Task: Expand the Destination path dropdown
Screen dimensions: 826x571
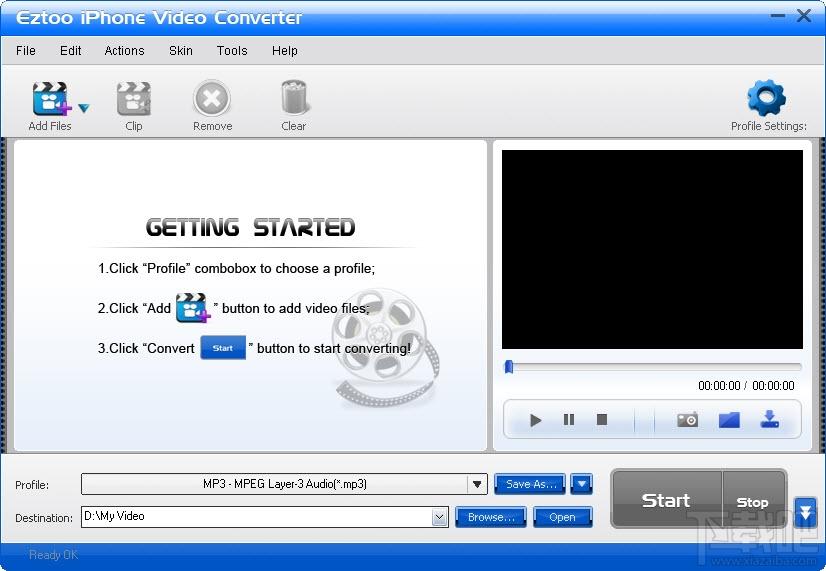Action: point(439,517)
